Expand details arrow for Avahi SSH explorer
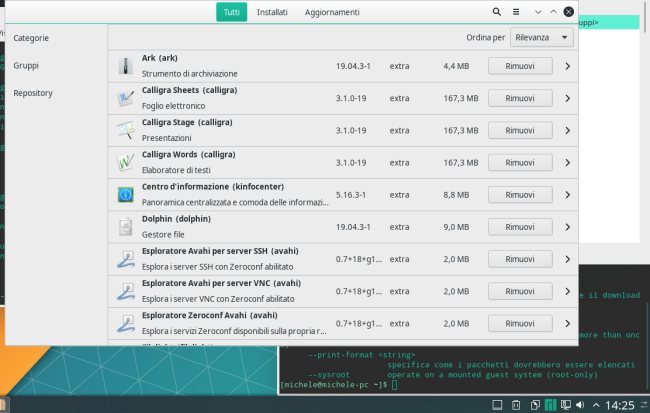Image resolution: width=650 pixels, height=413 pixels. tap(568, 259)
